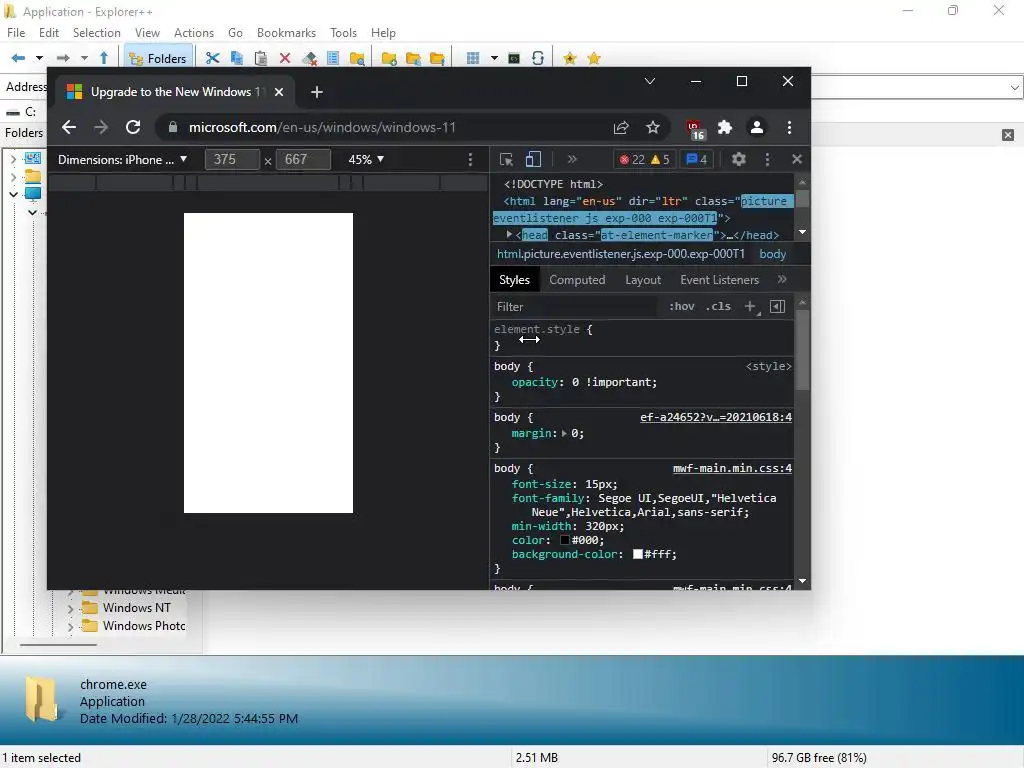The height and width of the screenshot is (768, 1024).
Task: Click the Chrome profile avatar icon
Action: (x=757, y=127)
